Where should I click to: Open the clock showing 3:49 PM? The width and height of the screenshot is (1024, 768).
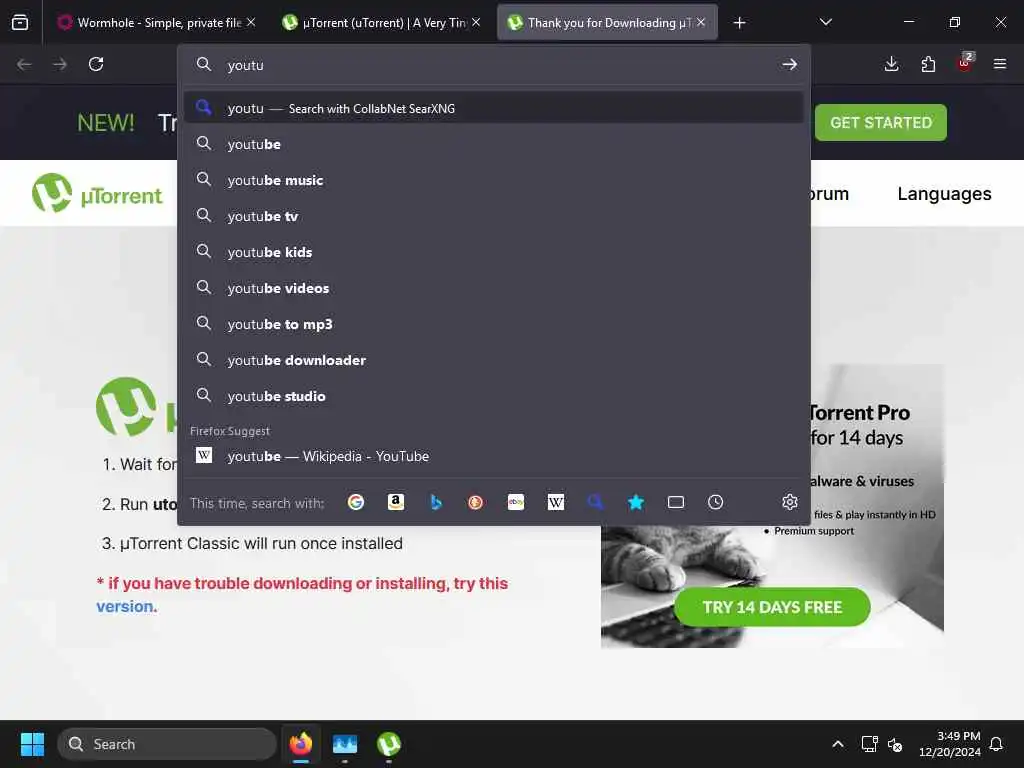(950, 744)
